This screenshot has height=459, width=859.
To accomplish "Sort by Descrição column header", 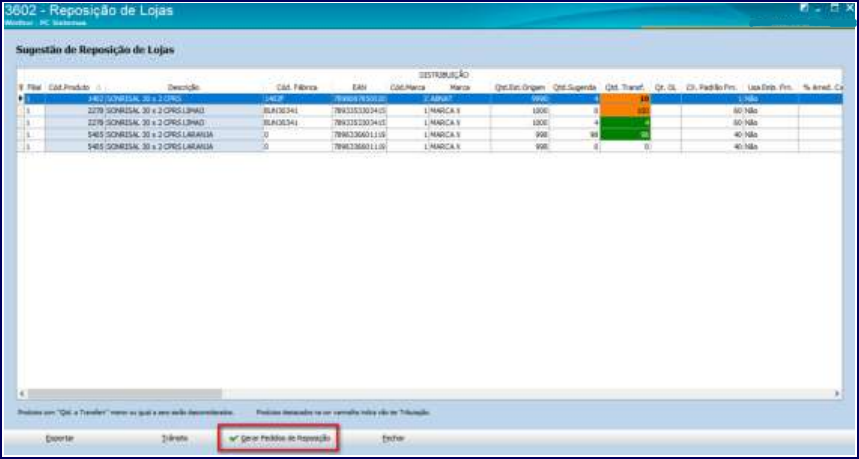I will [x=184, y=88].
